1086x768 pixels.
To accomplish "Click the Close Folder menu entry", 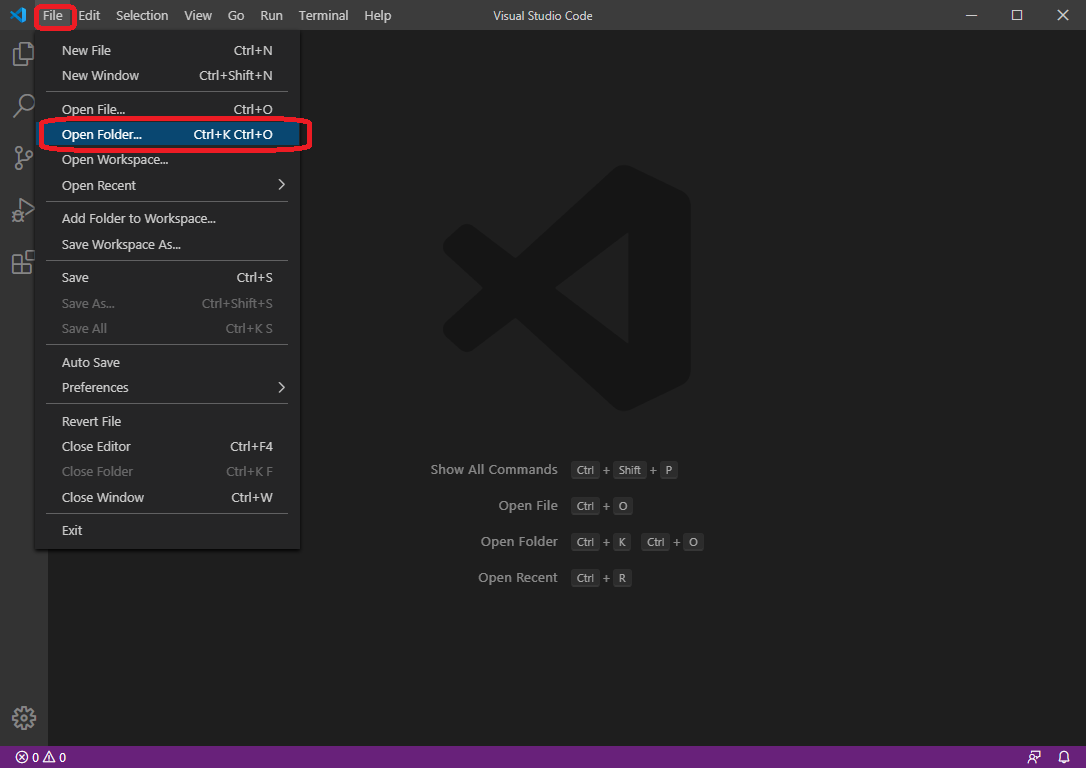I will tap(167, 472).
